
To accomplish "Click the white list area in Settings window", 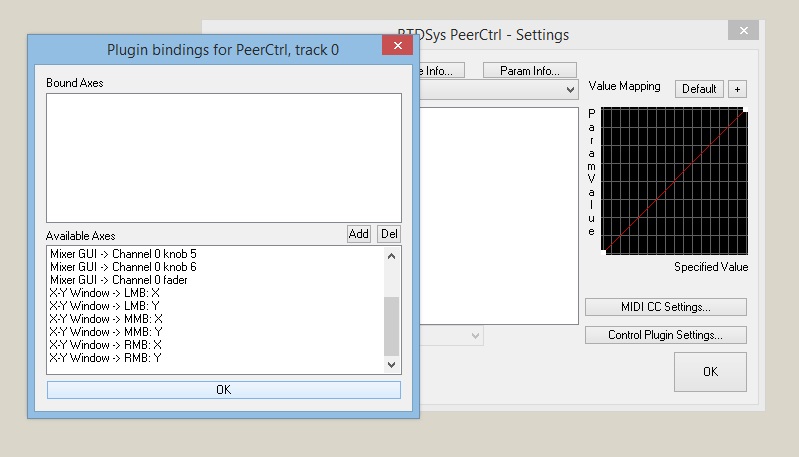I will click(499, 216).
